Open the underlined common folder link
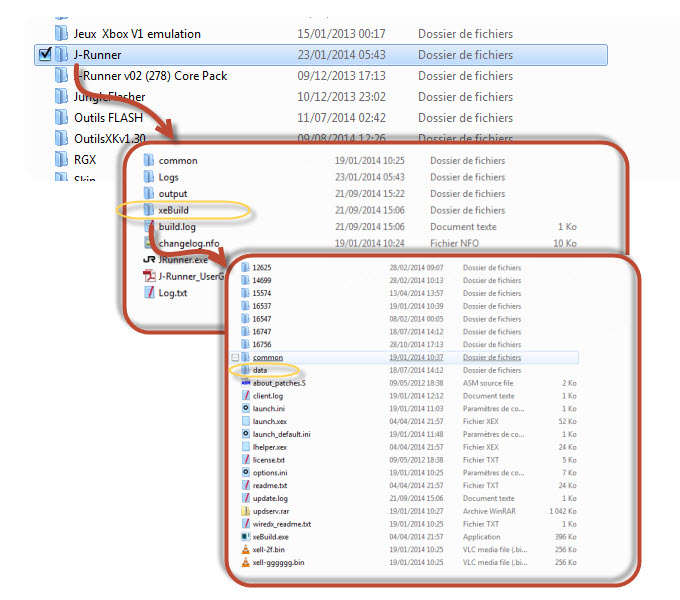The height and width of the screenshot is (600, 680). pyautogui.click(x=268, y=357)
